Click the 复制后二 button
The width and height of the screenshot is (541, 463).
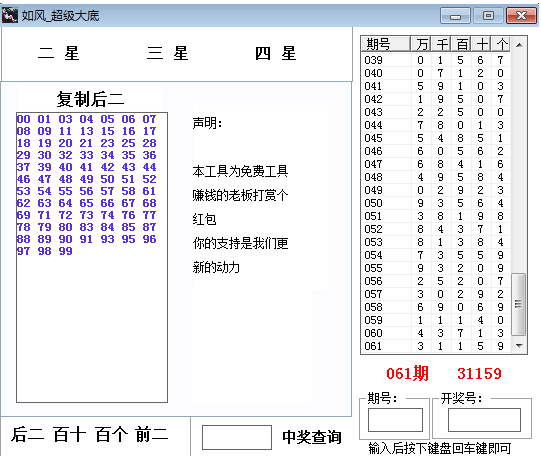(90, 99)
